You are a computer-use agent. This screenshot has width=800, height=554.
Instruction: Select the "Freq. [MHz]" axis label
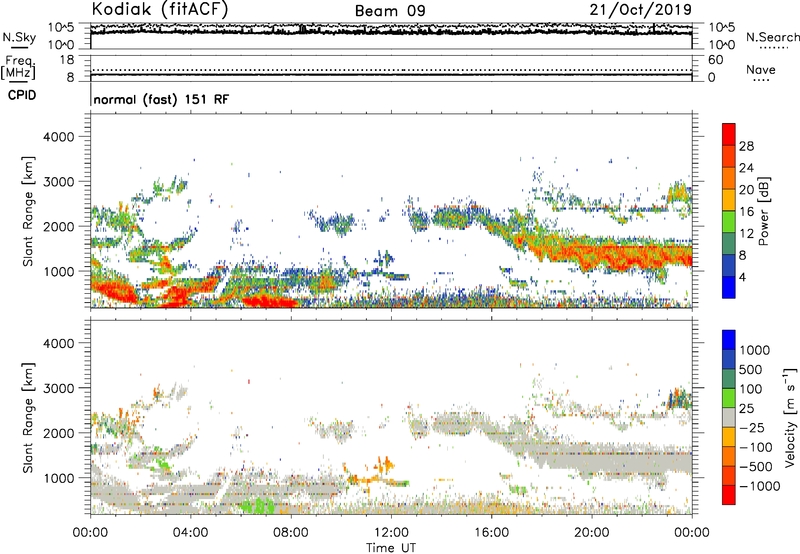tap(18, 68)
